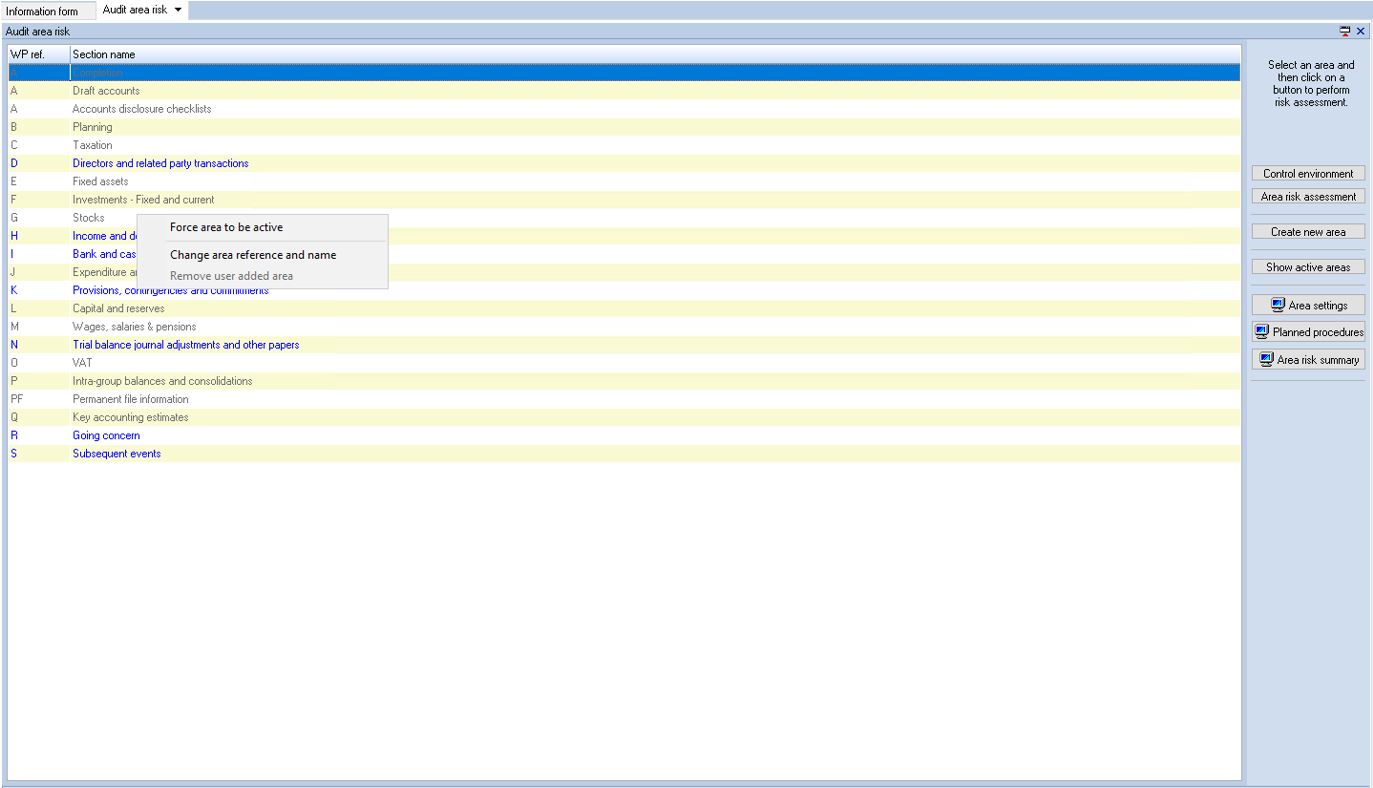Close the Audit area risk panel
The height and width of the screenshot is (788, 1373).
coord(1361,32)
